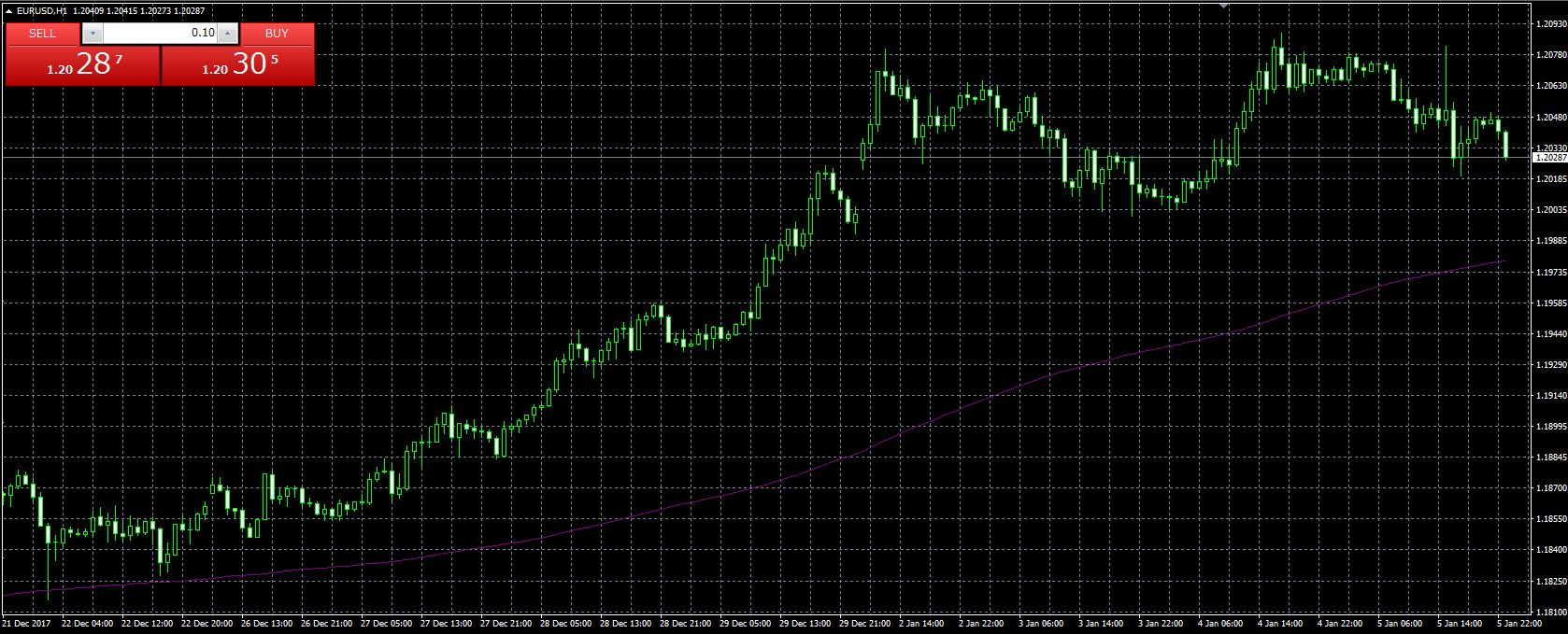Screen dimensions: 1568x634
Task: Click the 29 Dec 21:00 time label
Action: (865, 624)
